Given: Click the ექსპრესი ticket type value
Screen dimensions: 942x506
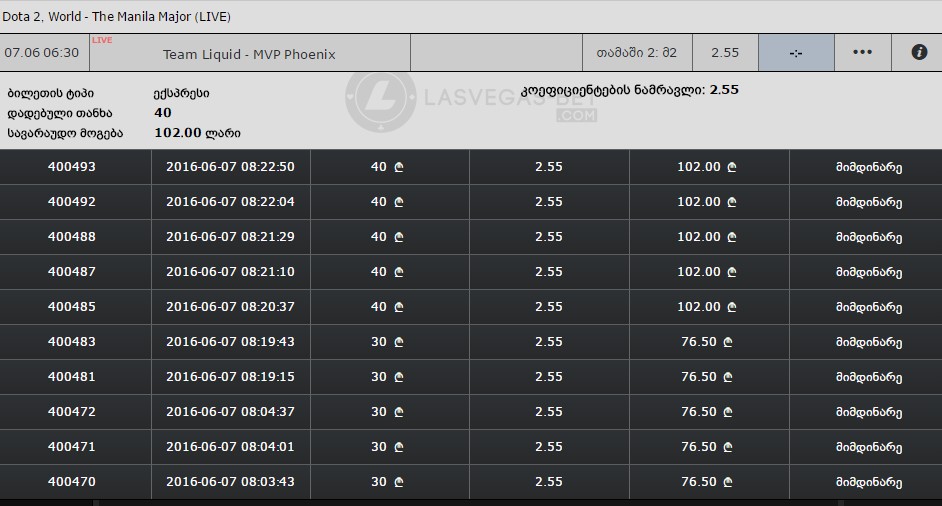Looking at the screenshot, I should click(181, 93).
